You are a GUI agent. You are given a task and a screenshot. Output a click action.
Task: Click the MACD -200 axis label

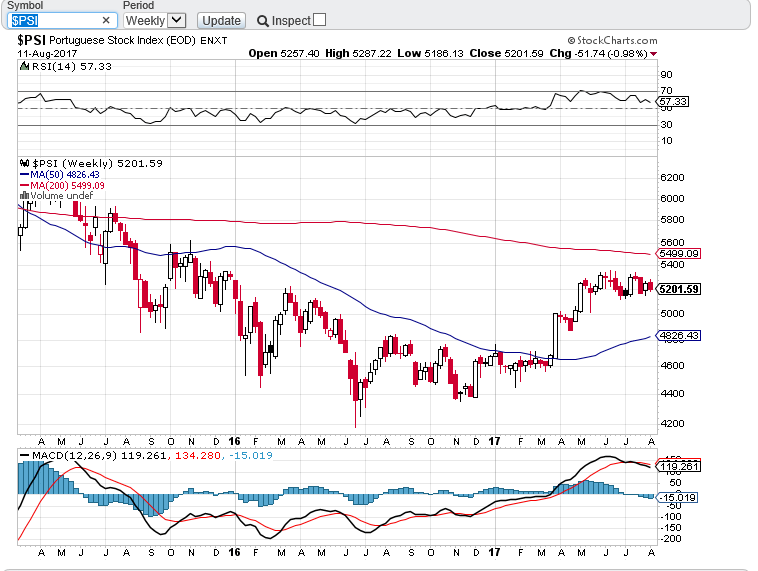671,539
